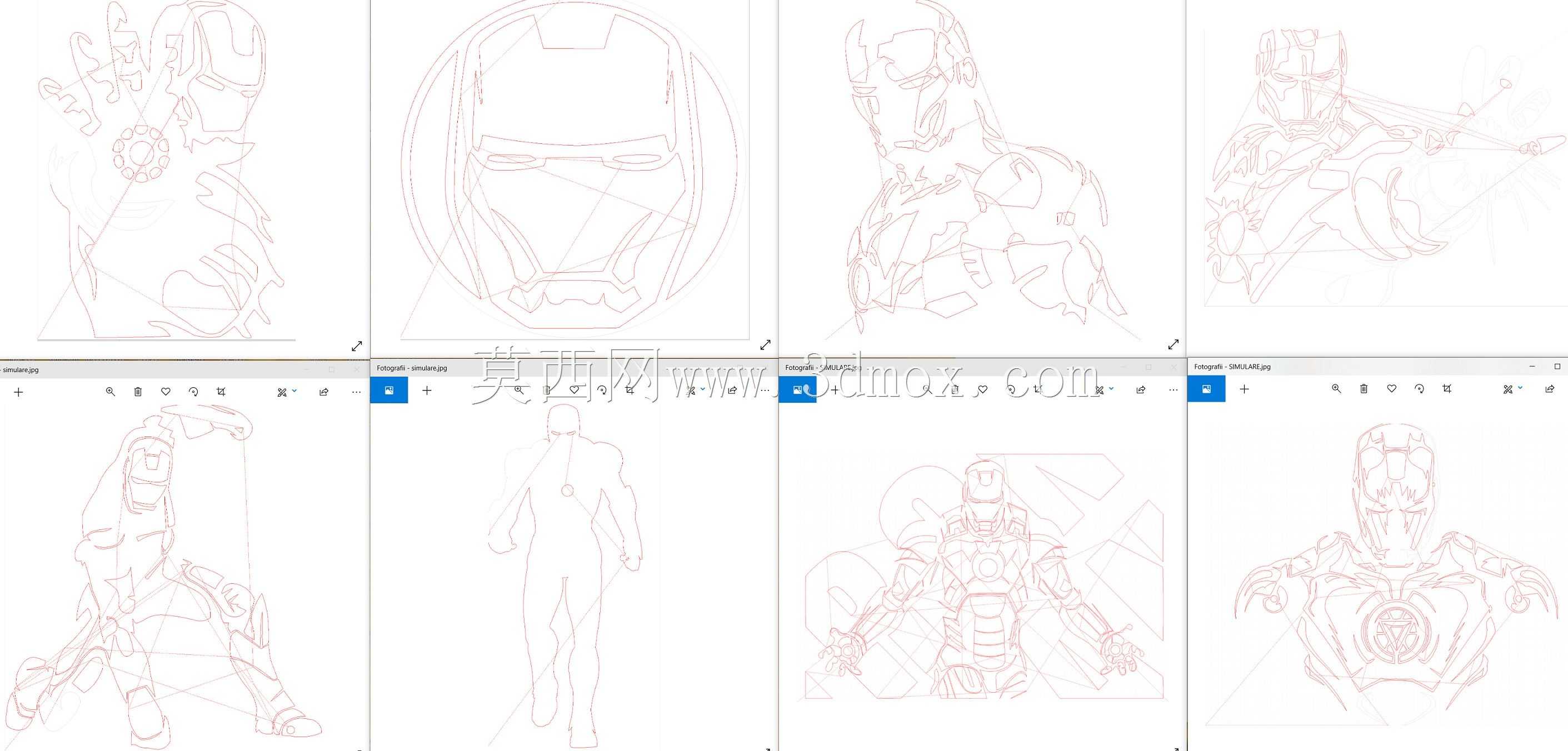Click the walking Iron Man silhouette drawing
This screenshot has width=1568, height=751.
click(565, 577)
